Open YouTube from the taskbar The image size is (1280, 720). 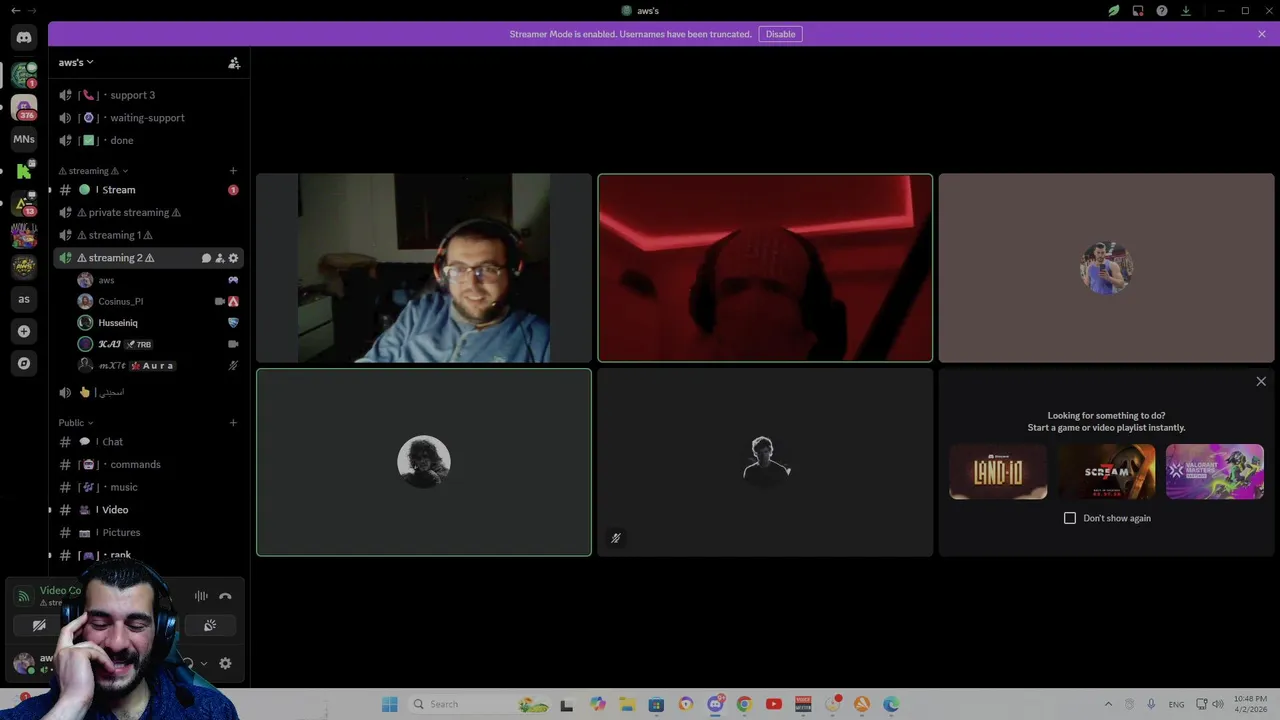click(x=773, y=704)
